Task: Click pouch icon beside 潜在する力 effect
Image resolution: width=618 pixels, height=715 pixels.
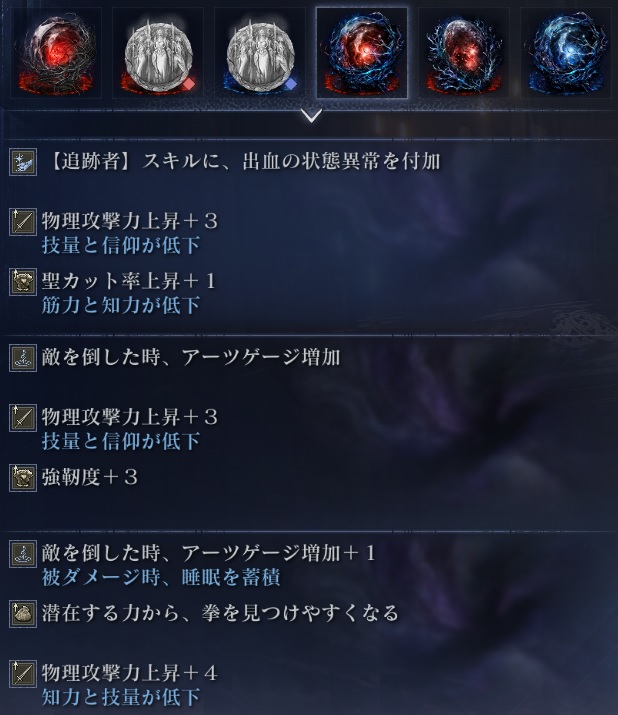Action: point(23,614)
